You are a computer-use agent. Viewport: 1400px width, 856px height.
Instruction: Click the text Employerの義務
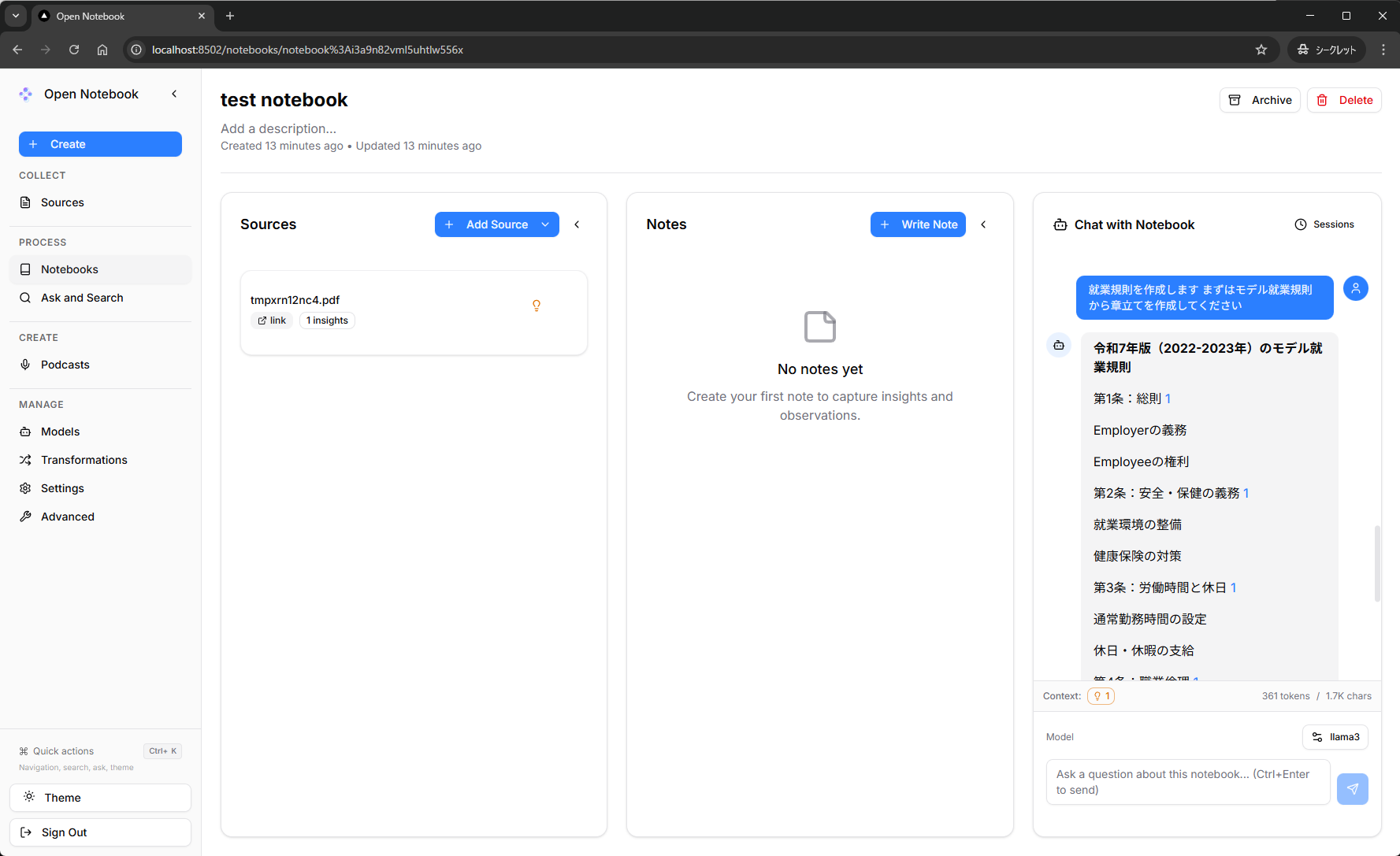(x=1140, y=430)
